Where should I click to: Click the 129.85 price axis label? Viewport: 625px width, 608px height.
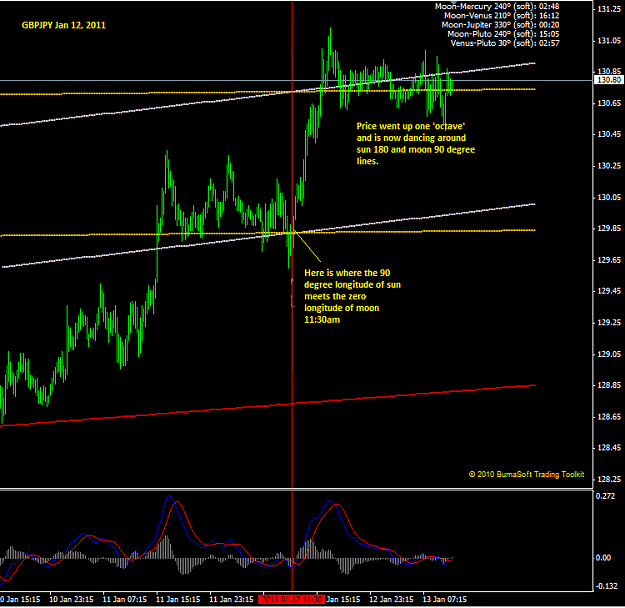click(609, 228)
